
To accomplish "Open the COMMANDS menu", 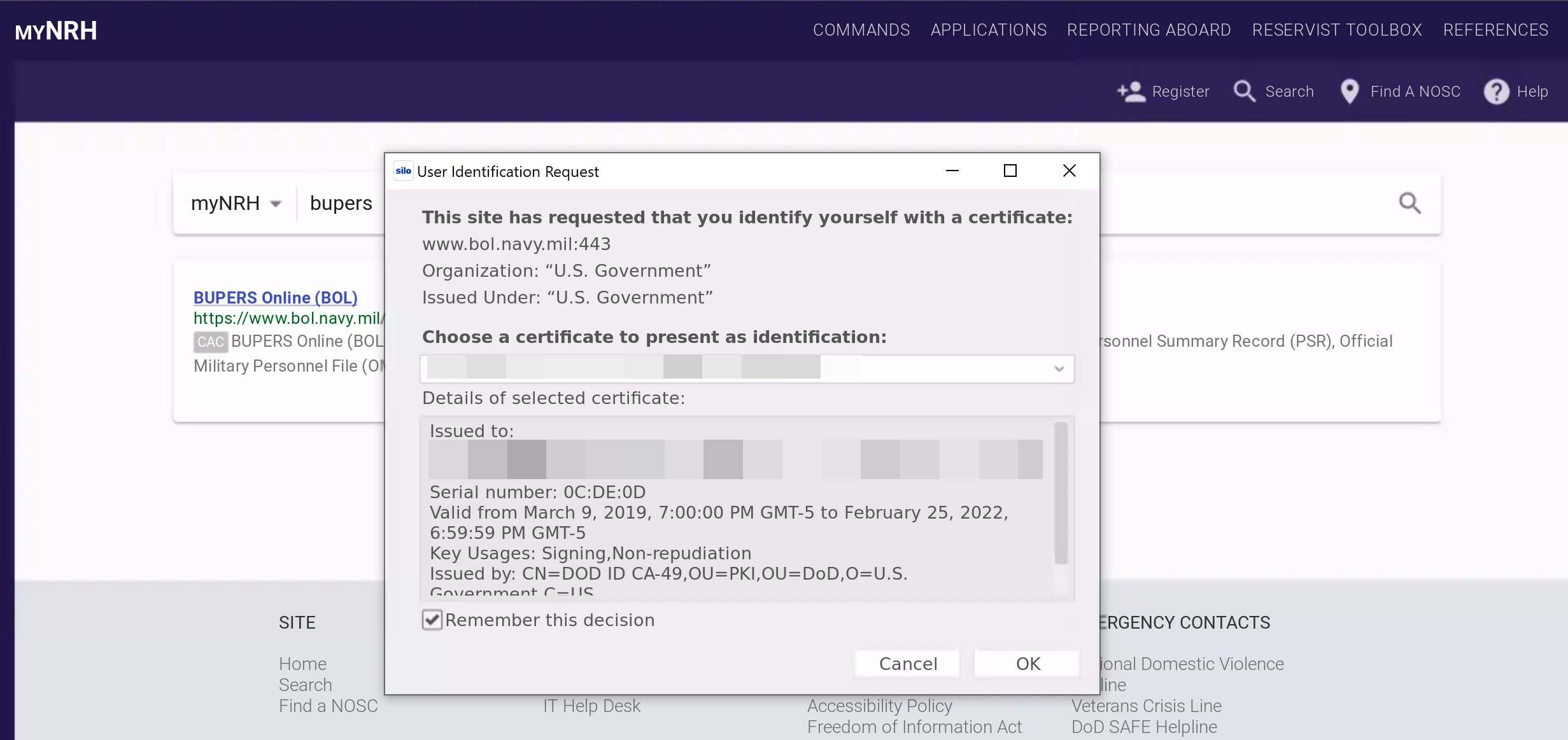I will pyautogui.click(x=861, y=30).
